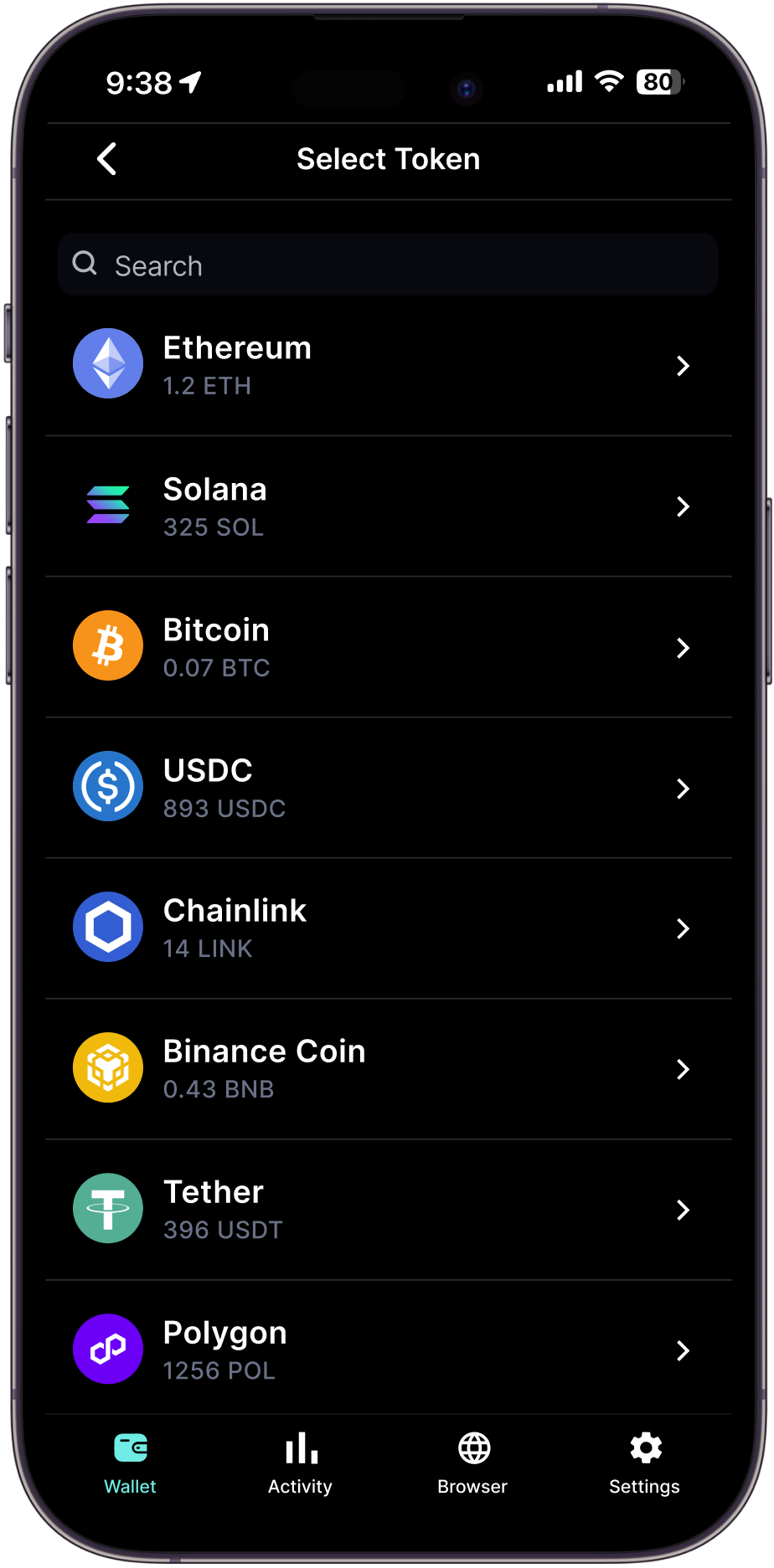Open Bitcoin row's right chevron
This screenshot has height=1568, width=774.
coord(683,647)
